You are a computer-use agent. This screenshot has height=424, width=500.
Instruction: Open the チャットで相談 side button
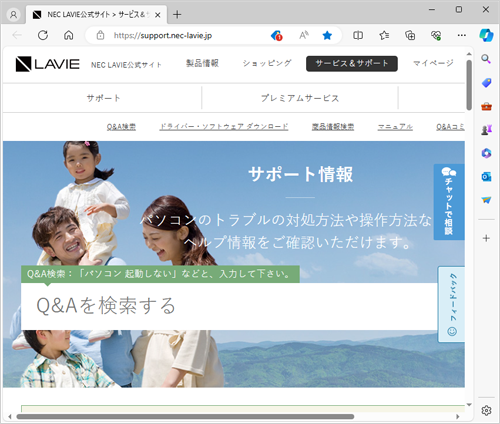(449, 202)
